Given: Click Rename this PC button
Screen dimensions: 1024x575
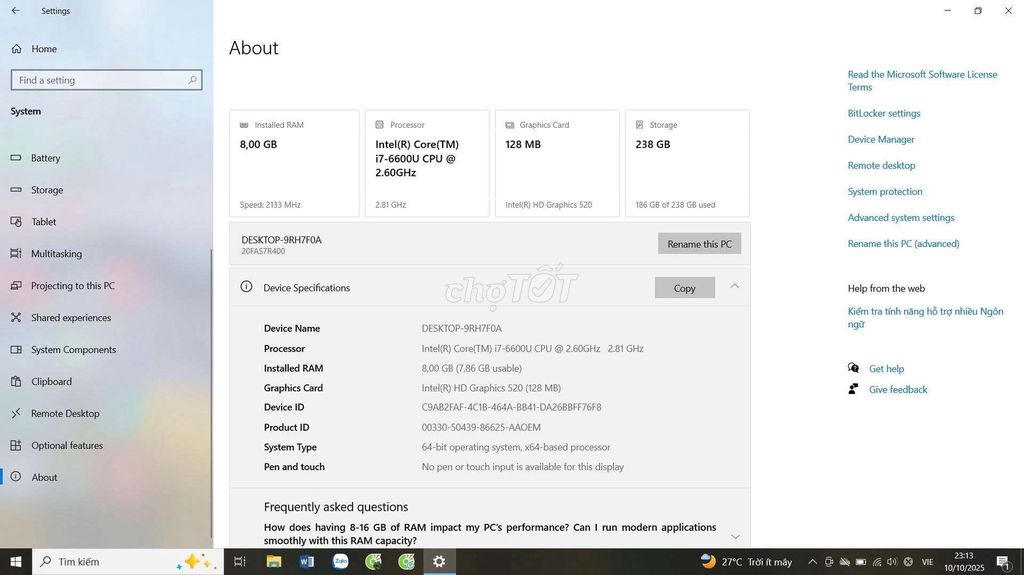Looking at the screenshot, I should click(699, 244).
